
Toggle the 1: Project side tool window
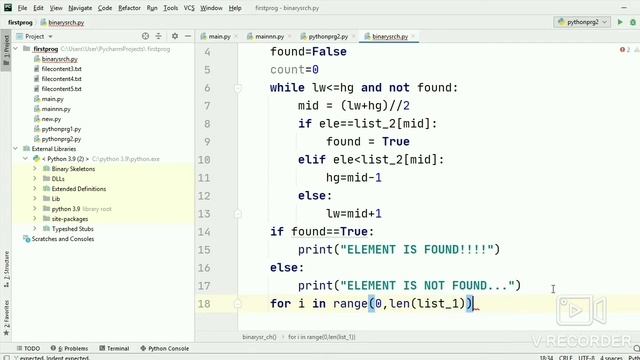tap(6, 51)
